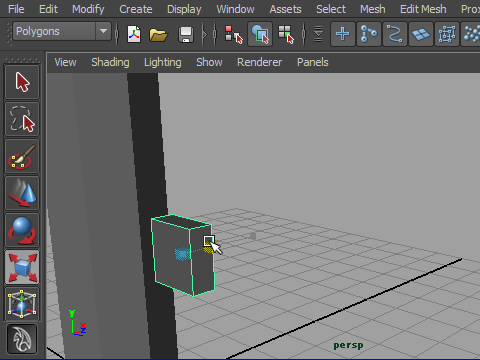Viewport: 480px width, 360px height.
Task: Open the Edit Mesh menu
Action: pos(423,9)
